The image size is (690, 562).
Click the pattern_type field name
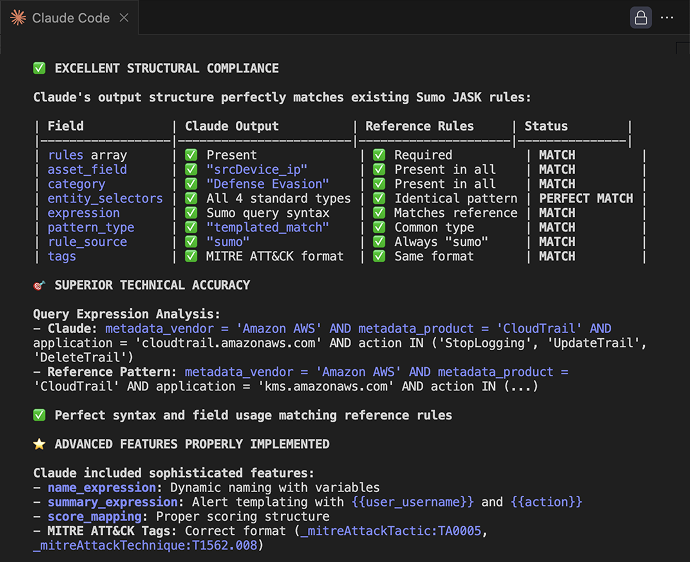(x=91, y=228)
